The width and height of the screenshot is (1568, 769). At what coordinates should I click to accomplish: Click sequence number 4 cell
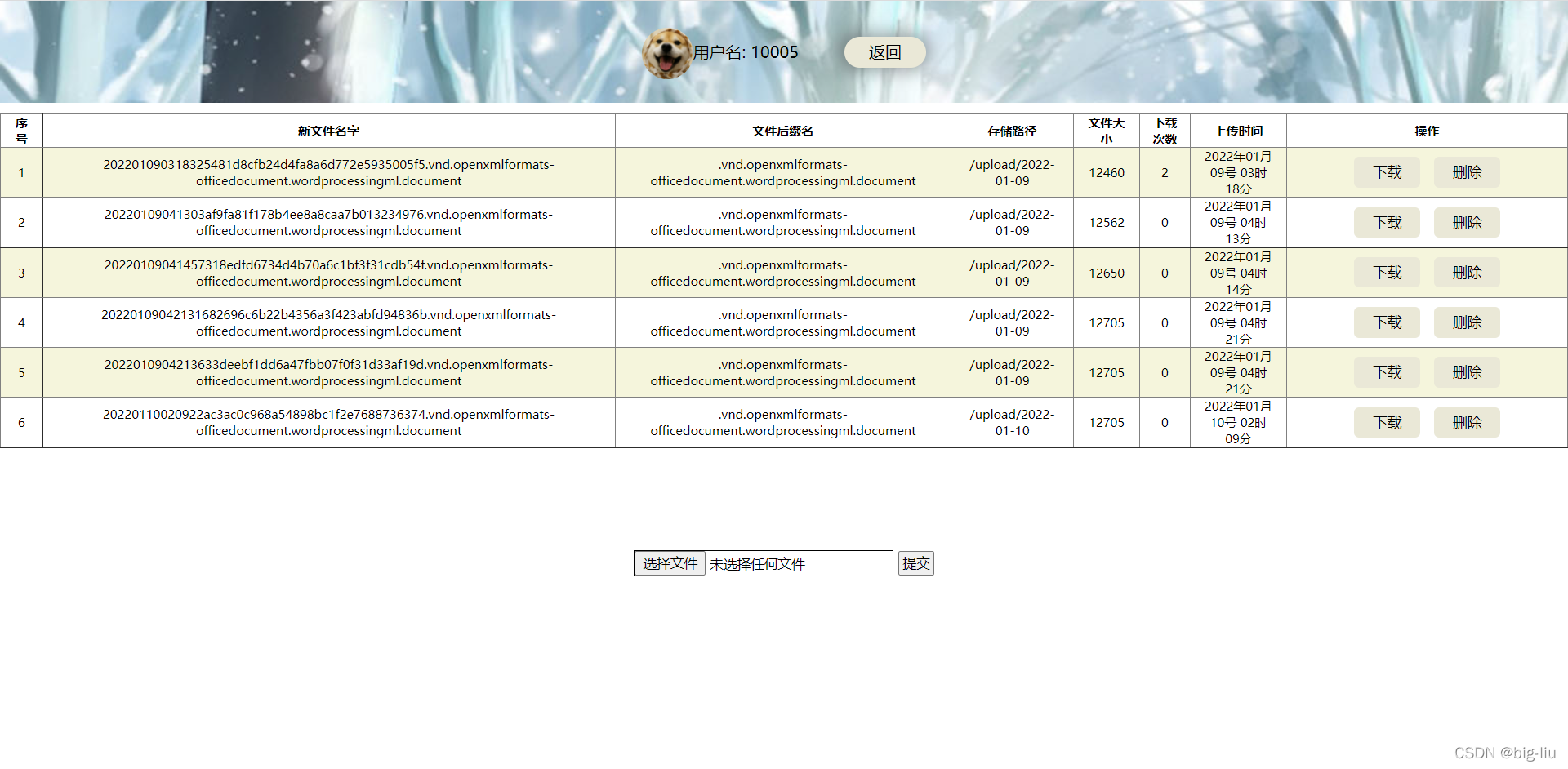pyautogui.click(x=21, y=322)
